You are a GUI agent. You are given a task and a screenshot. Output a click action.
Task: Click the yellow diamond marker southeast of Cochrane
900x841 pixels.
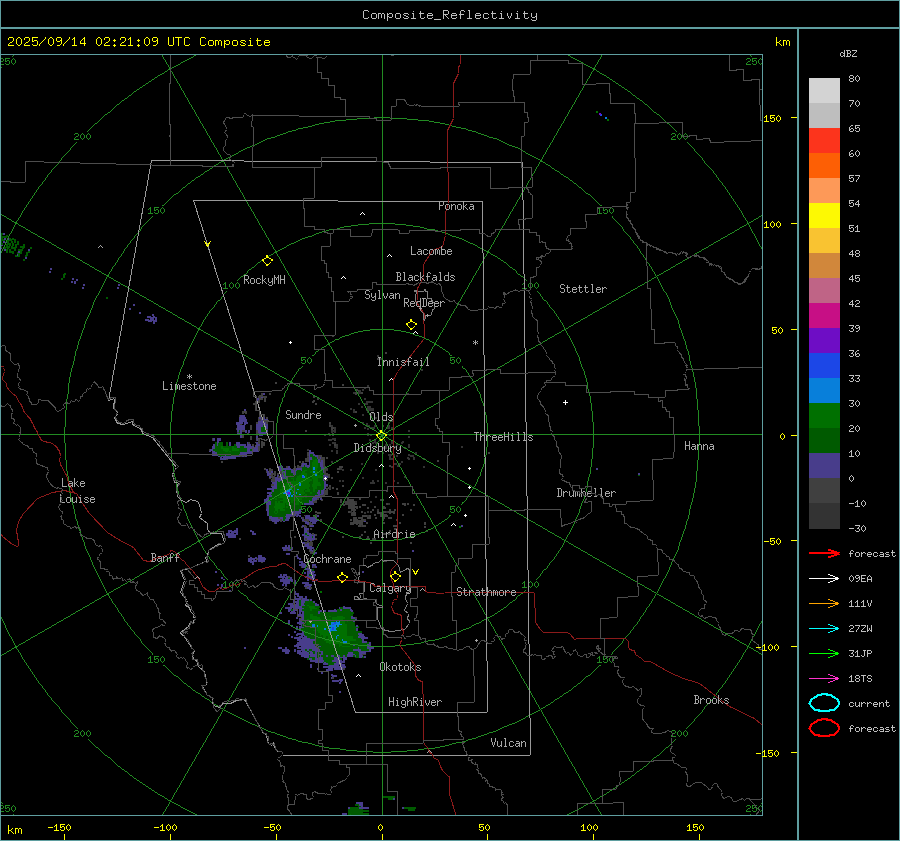pyautogui.click(x=343, y=578)
